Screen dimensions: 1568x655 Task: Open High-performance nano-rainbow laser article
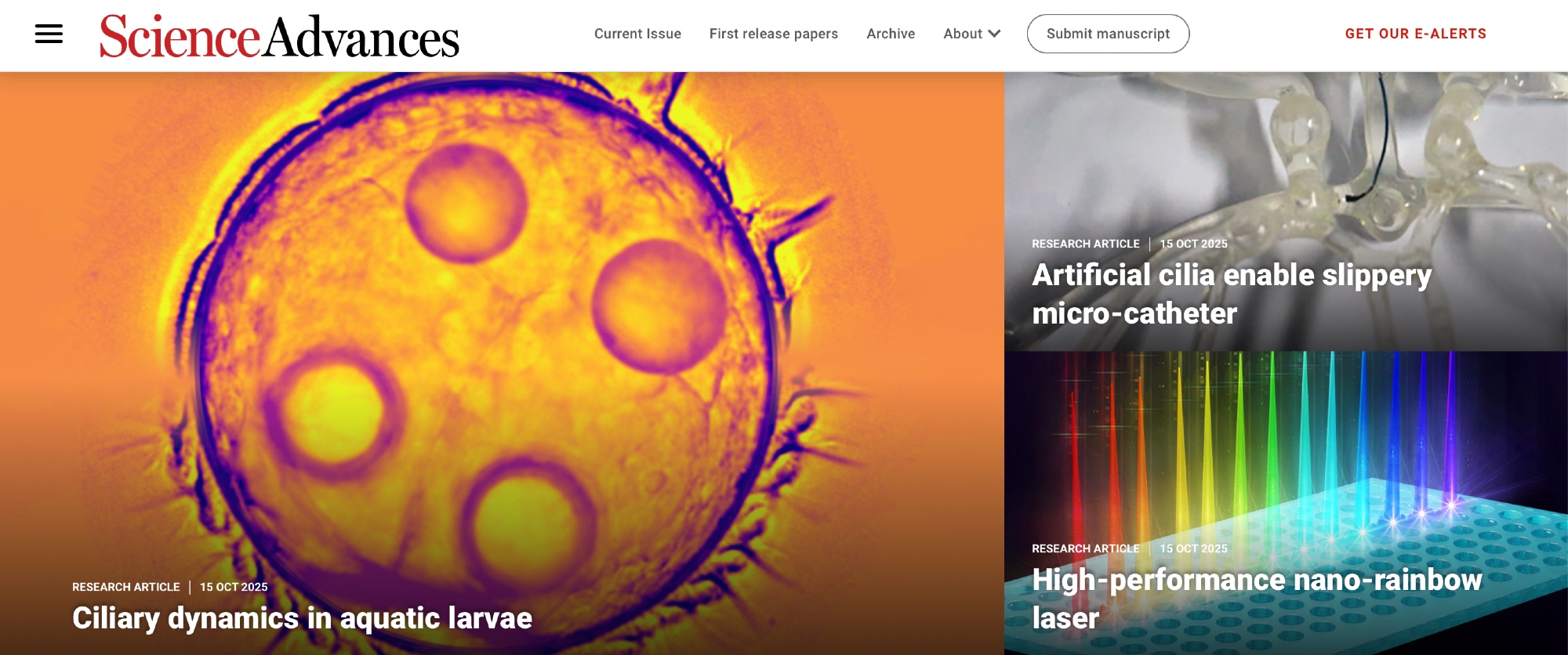[x=1256, y=598]
